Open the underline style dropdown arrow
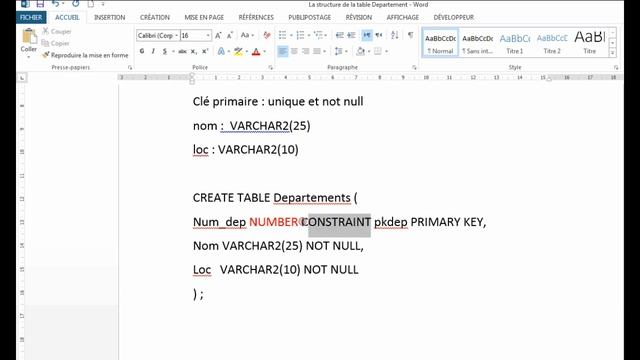 pos(173,51)
